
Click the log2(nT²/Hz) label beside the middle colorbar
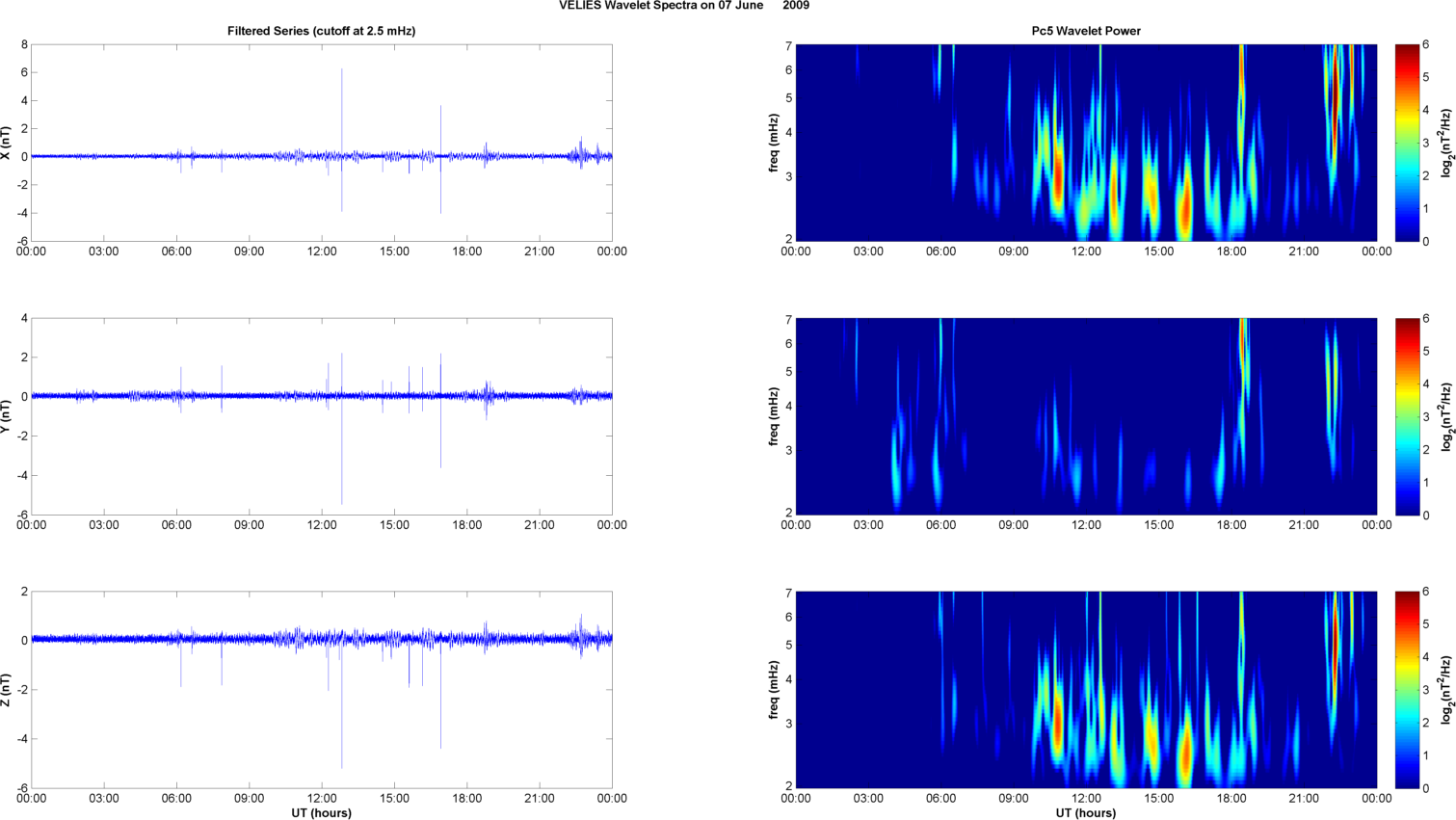tap(1446, 416)
